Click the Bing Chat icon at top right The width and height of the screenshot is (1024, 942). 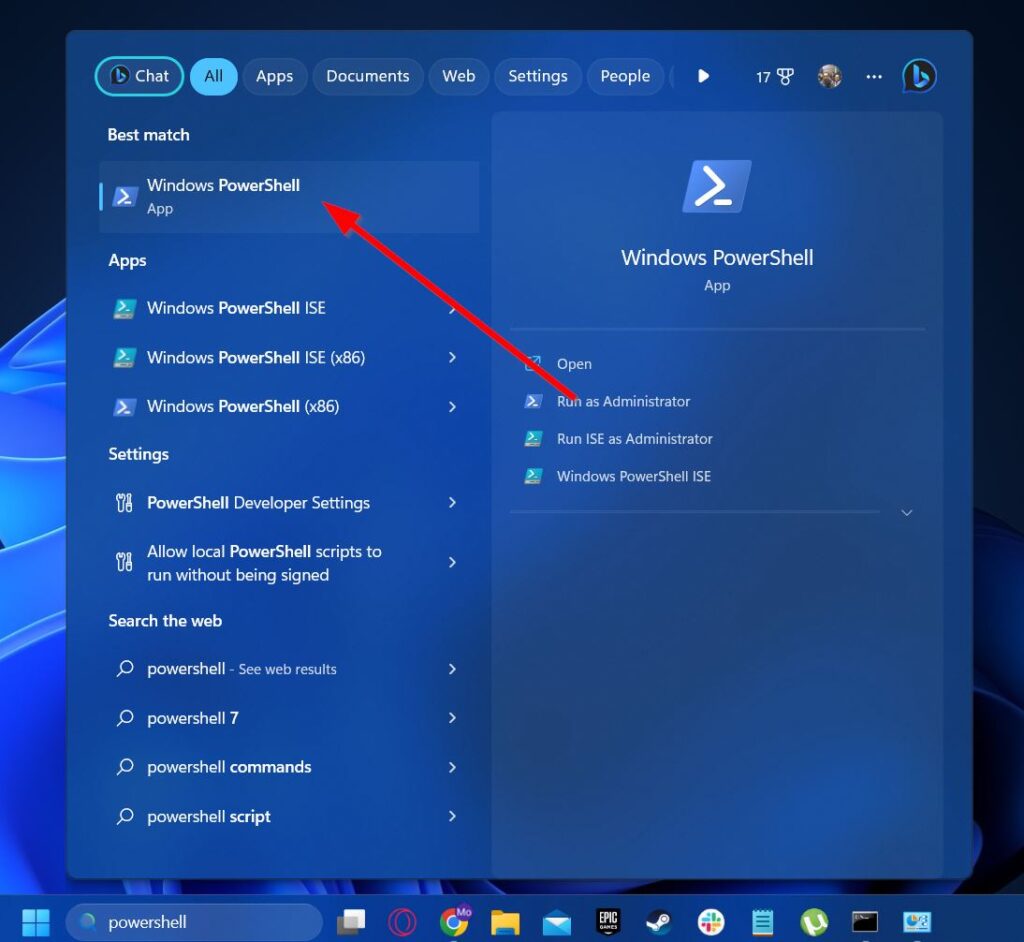(x=919, y=76)
